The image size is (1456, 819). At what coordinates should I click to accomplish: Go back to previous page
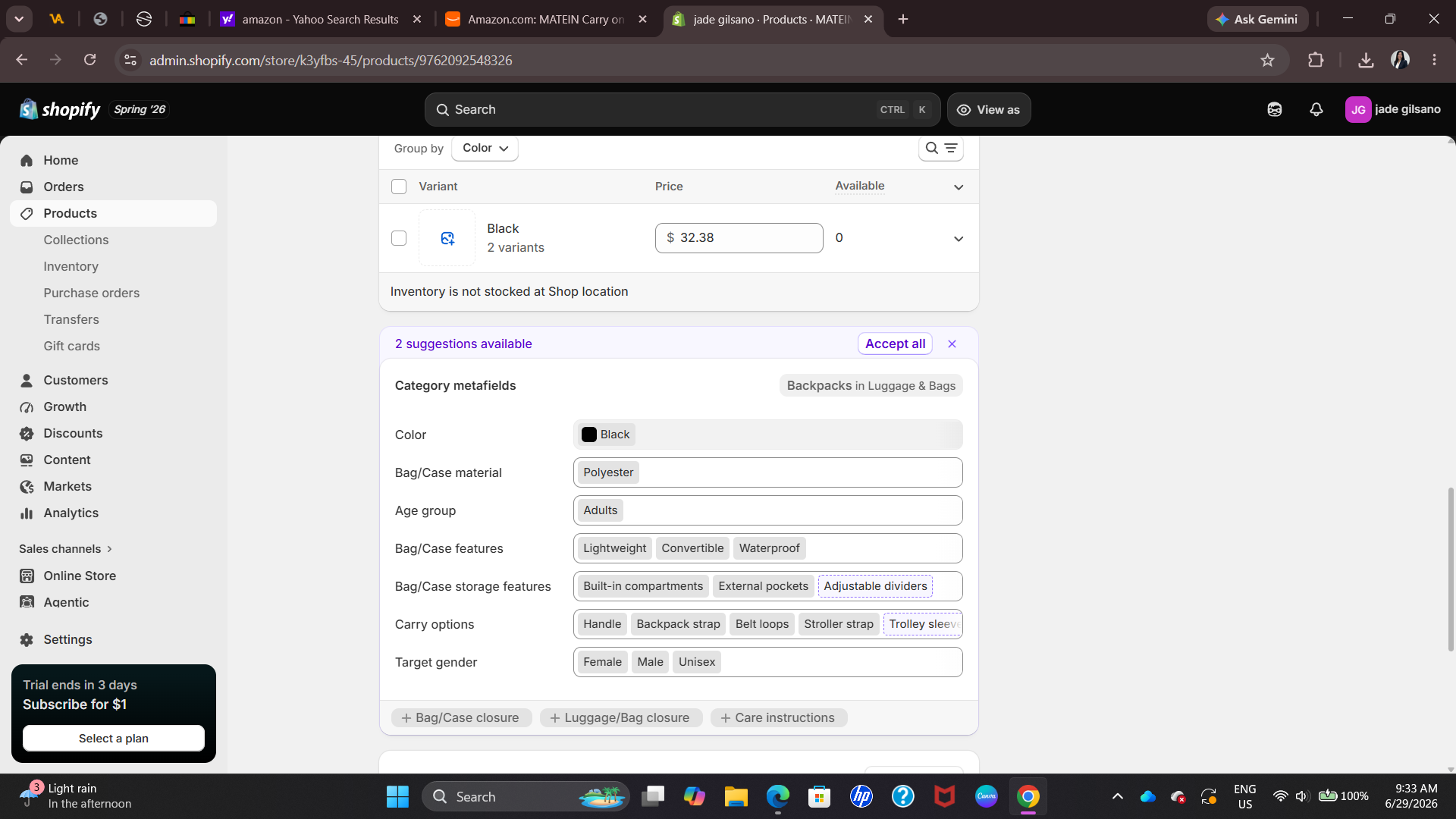(x=22, y=60)
